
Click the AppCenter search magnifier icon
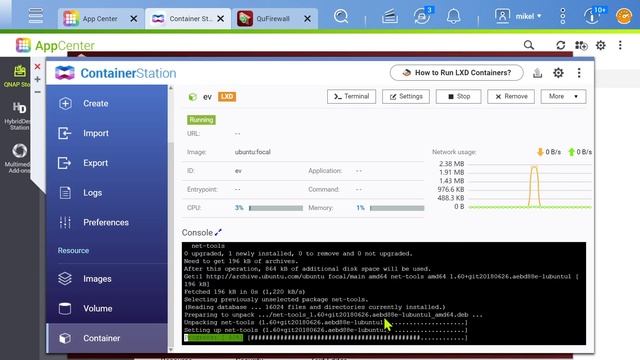tap(529, 45)
